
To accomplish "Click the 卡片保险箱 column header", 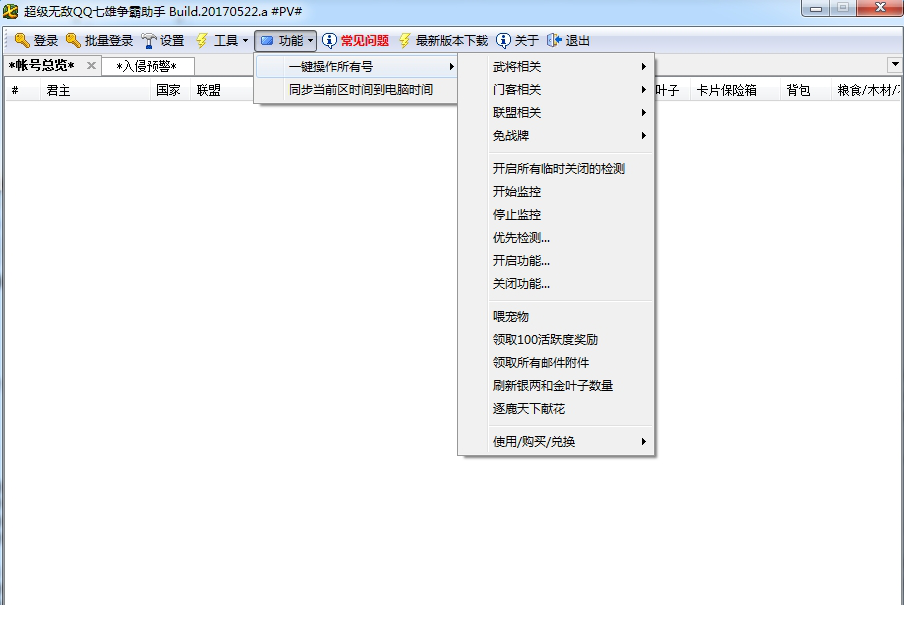I will (x=735, y=91).
